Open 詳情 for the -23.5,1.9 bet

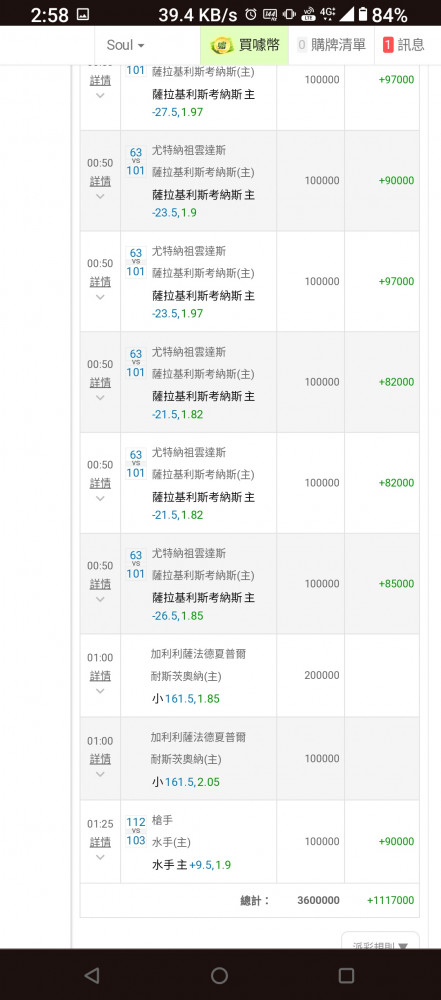[100, 181]
